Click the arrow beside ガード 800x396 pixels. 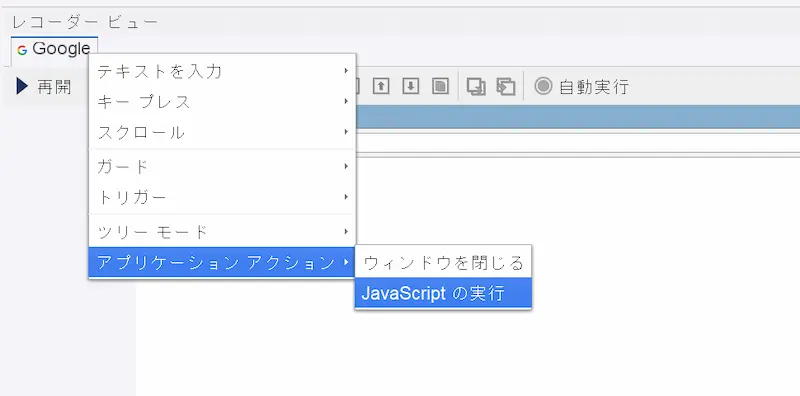click(x=346, y=166)
